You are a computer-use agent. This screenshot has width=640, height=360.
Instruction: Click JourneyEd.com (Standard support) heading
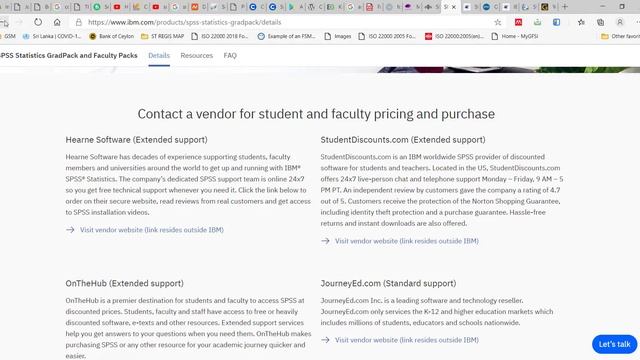click(x=388, y=284)
